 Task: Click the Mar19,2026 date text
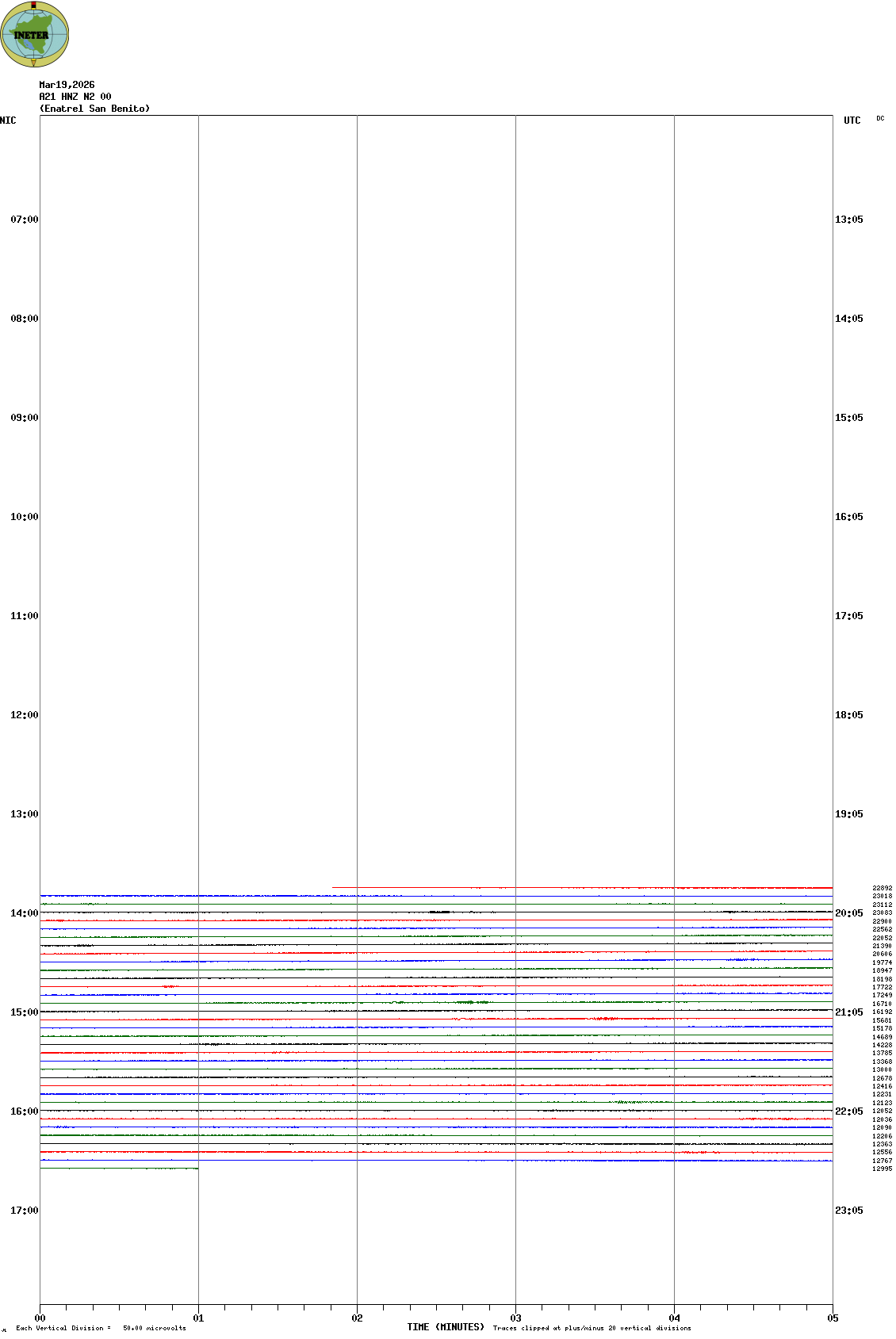(67, 85)
